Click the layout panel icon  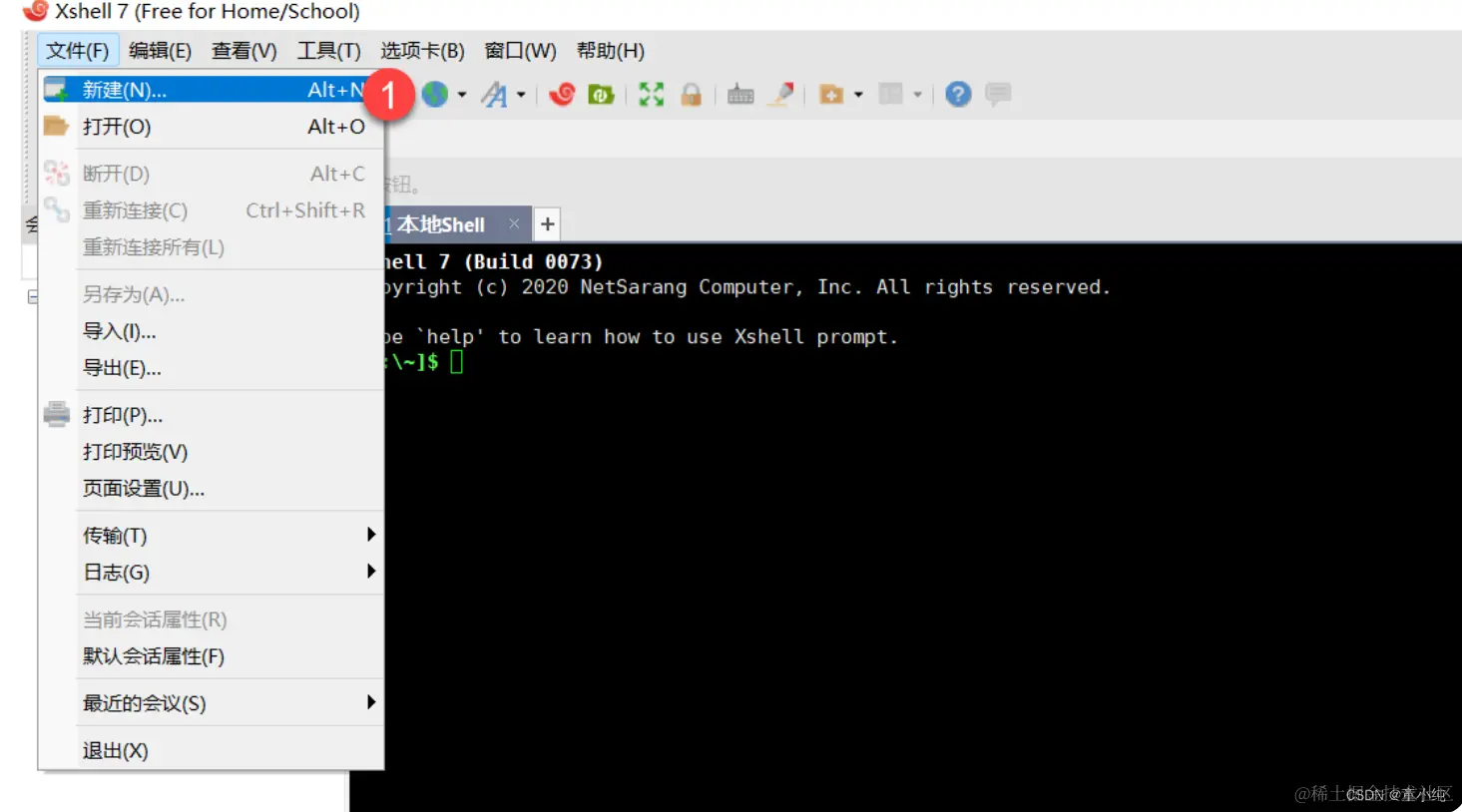[x=890, y=94]
